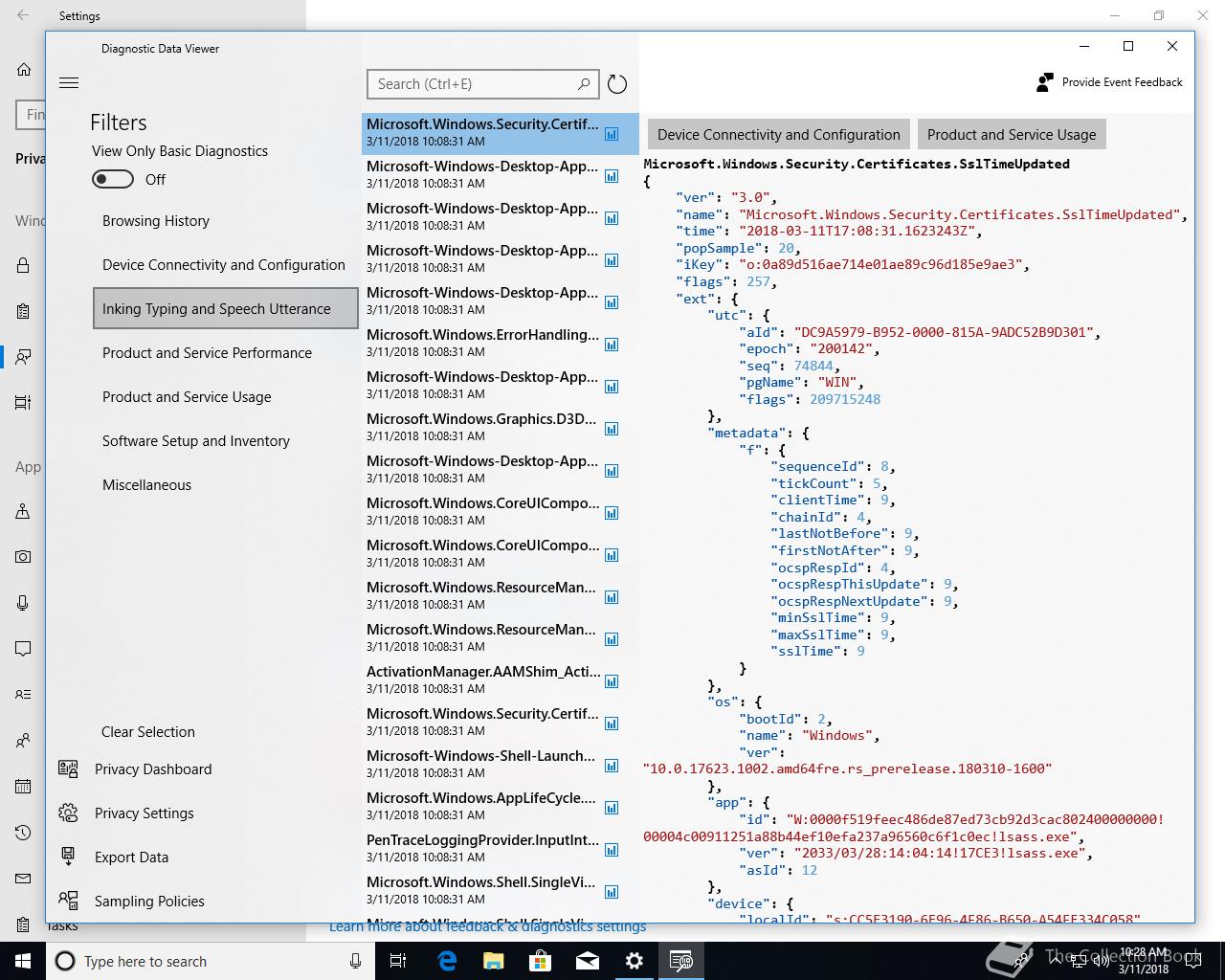Click chart icon of selected Security.Certif event
The image size is (1225, 980).
(x=612, y=134)
